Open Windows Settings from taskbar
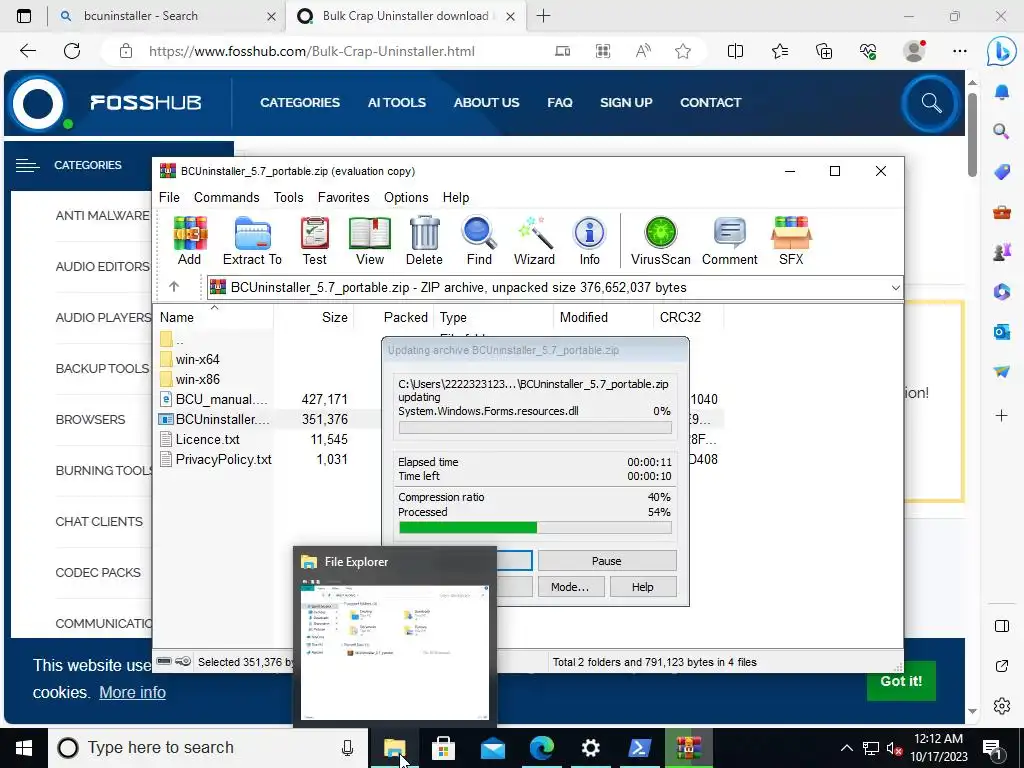 590,748
